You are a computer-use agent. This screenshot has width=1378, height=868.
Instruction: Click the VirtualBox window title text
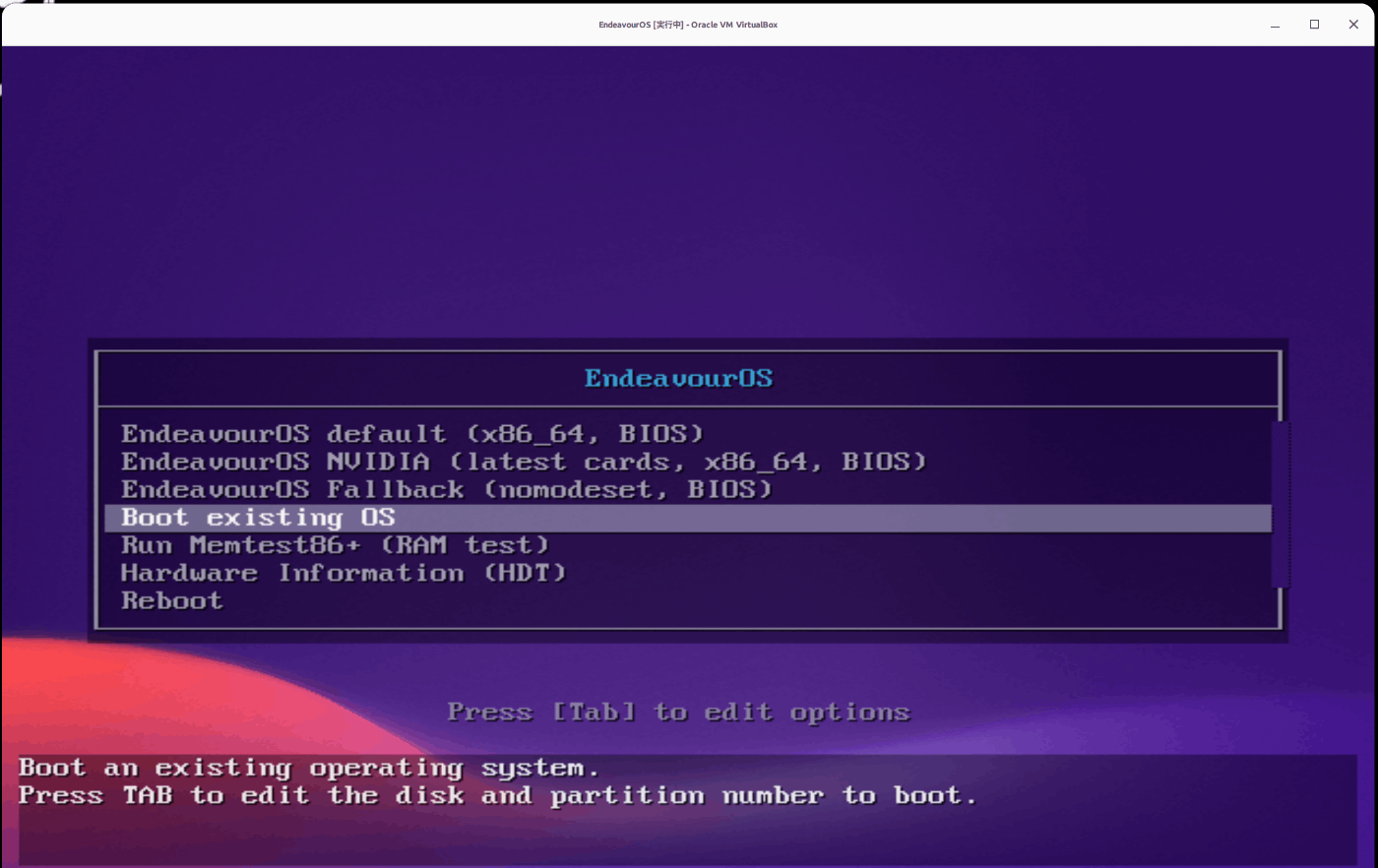[x=688, y=25]
